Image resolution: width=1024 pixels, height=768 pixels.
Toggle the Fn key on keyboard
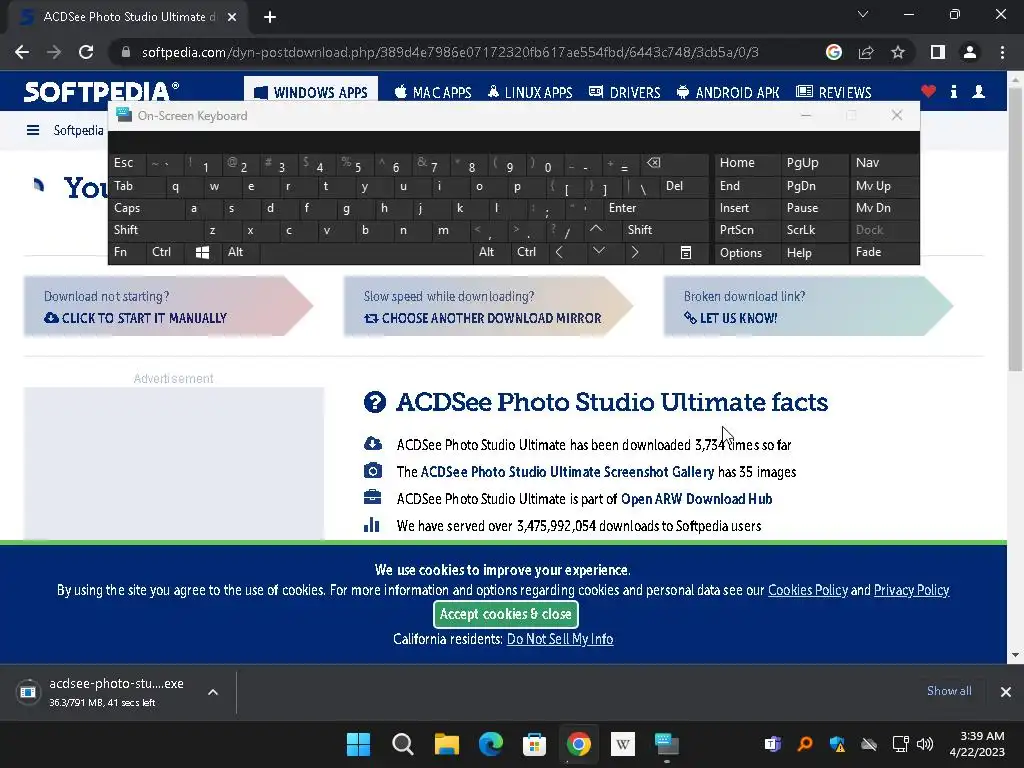pos(127,252)
